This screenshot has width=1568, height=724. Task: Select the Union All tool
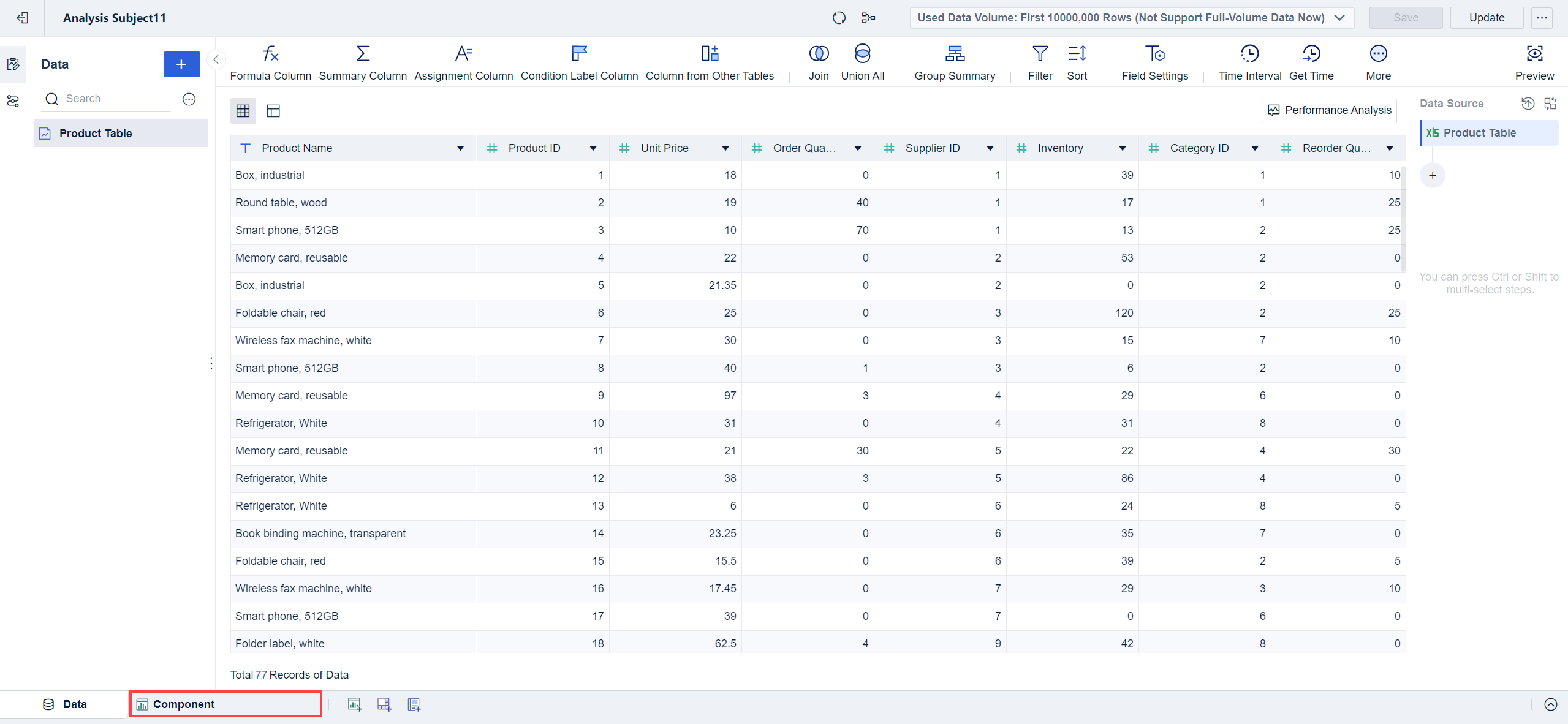click(x=862, y=61)
